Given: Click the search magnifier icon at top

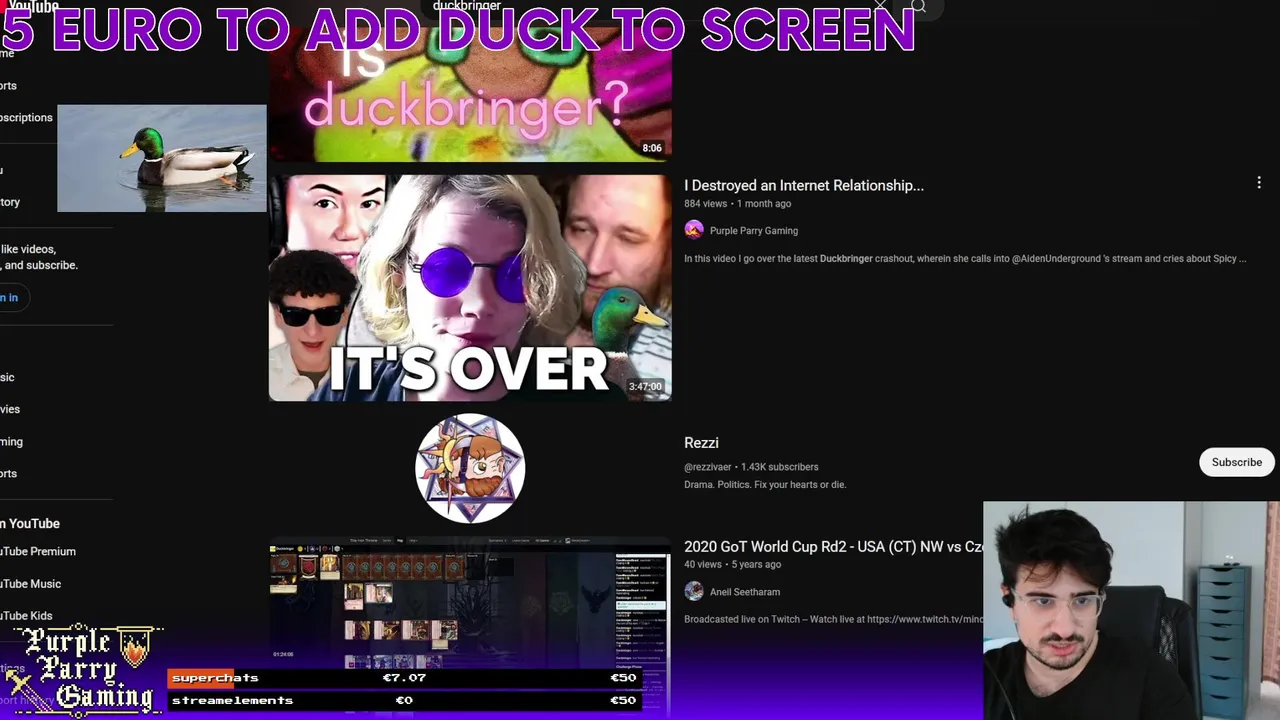Looking at the screenshot, I should click(x=918, y=6).
